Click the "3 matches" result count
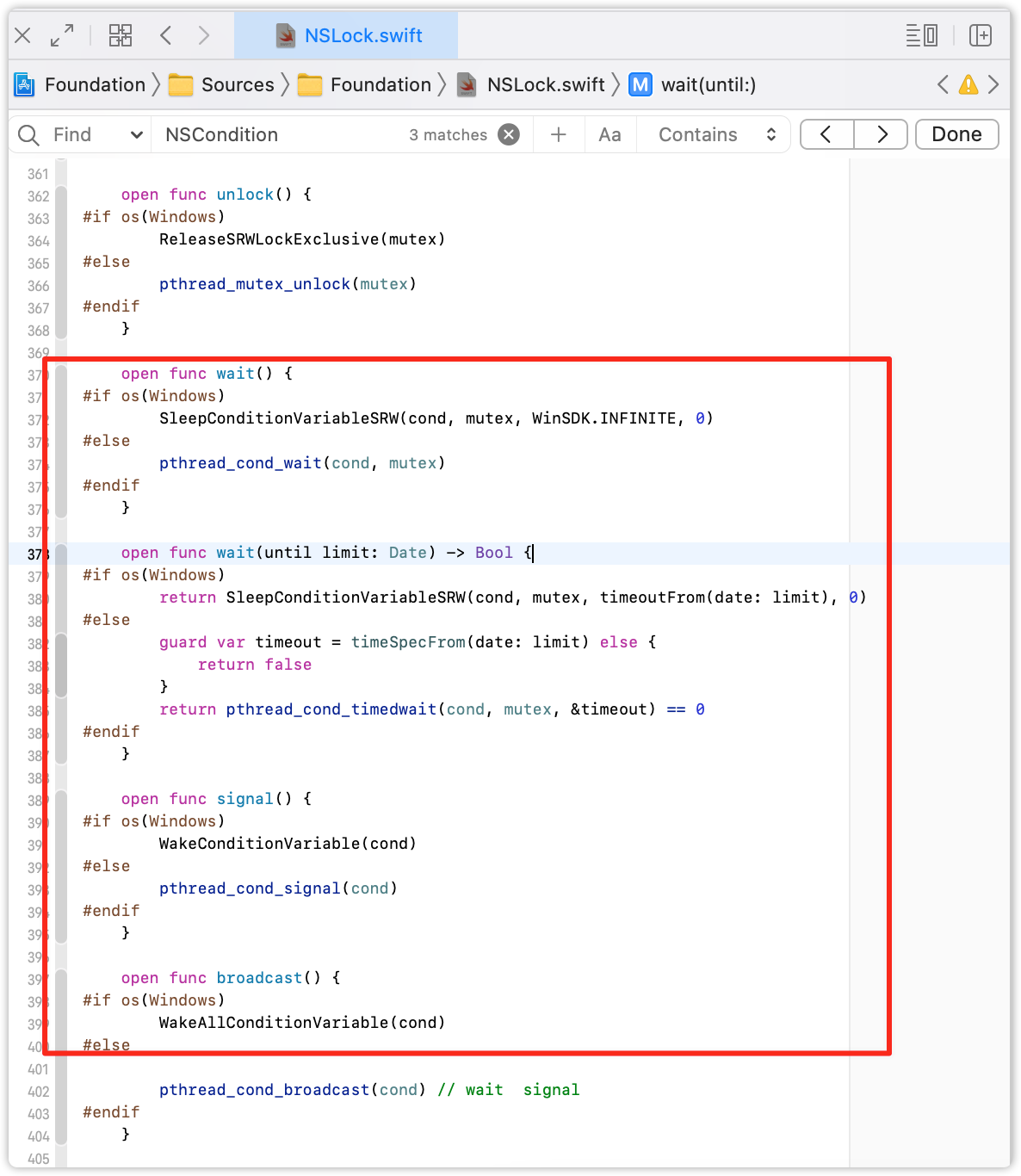Viewport: 1021px width, 1176px height. tap(448, 135)
